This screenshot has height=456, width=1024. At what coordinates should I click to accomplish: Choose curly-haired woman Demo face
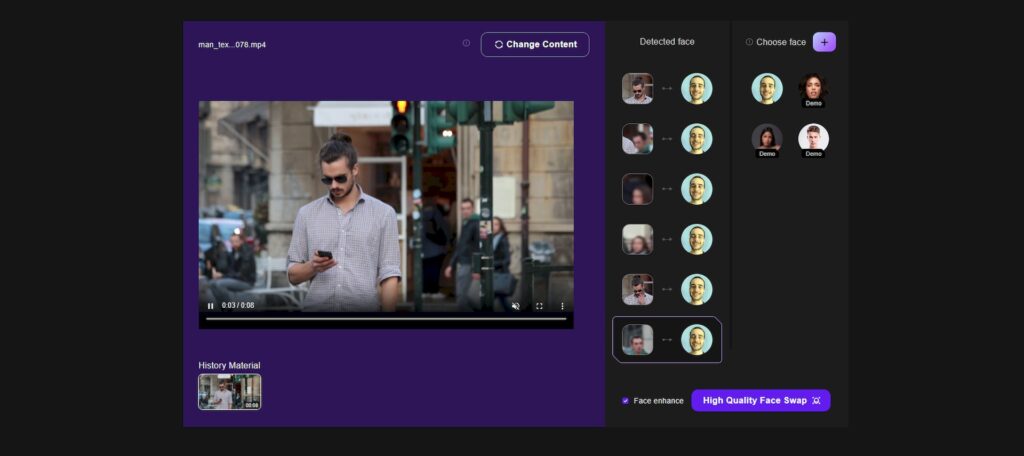(x=813, y=88)
